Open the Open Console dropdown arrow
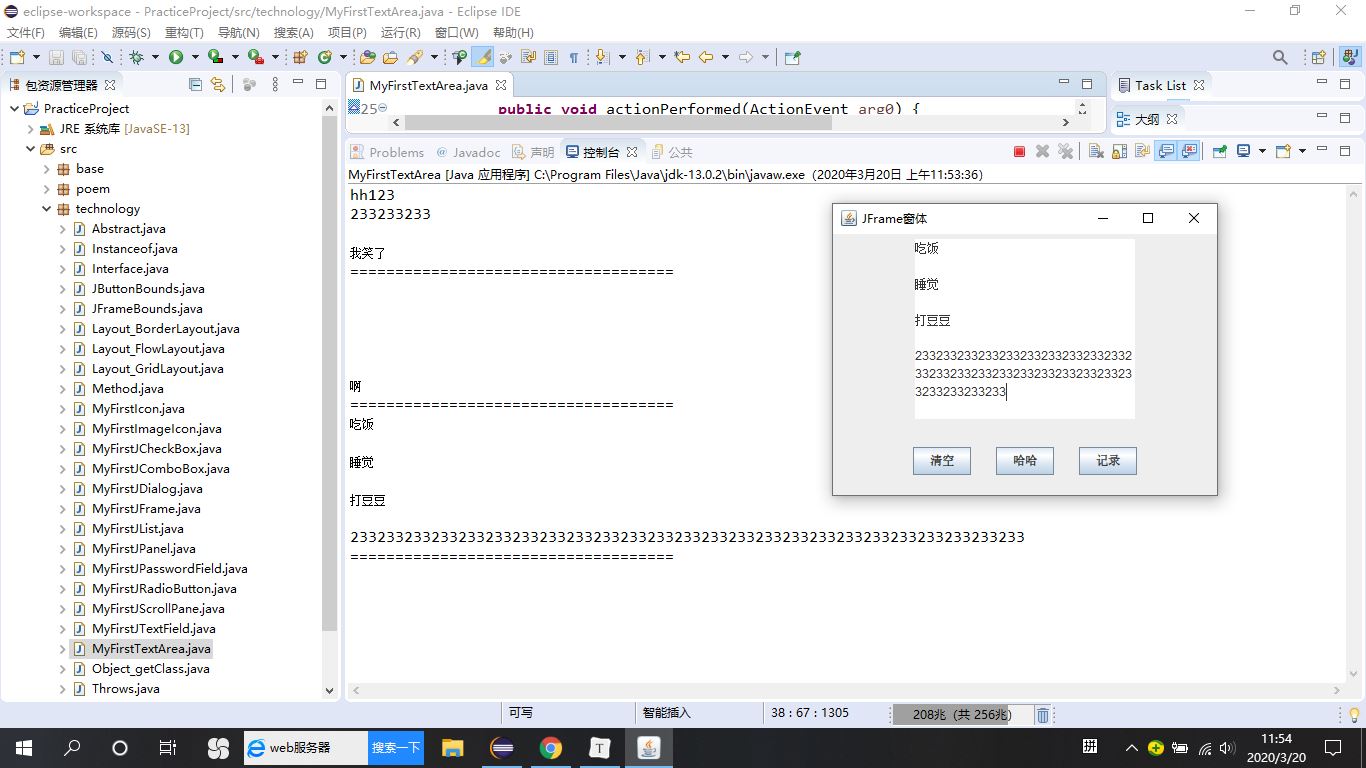The height and width of the screenshot is (768, 1366). point(1302,151)
